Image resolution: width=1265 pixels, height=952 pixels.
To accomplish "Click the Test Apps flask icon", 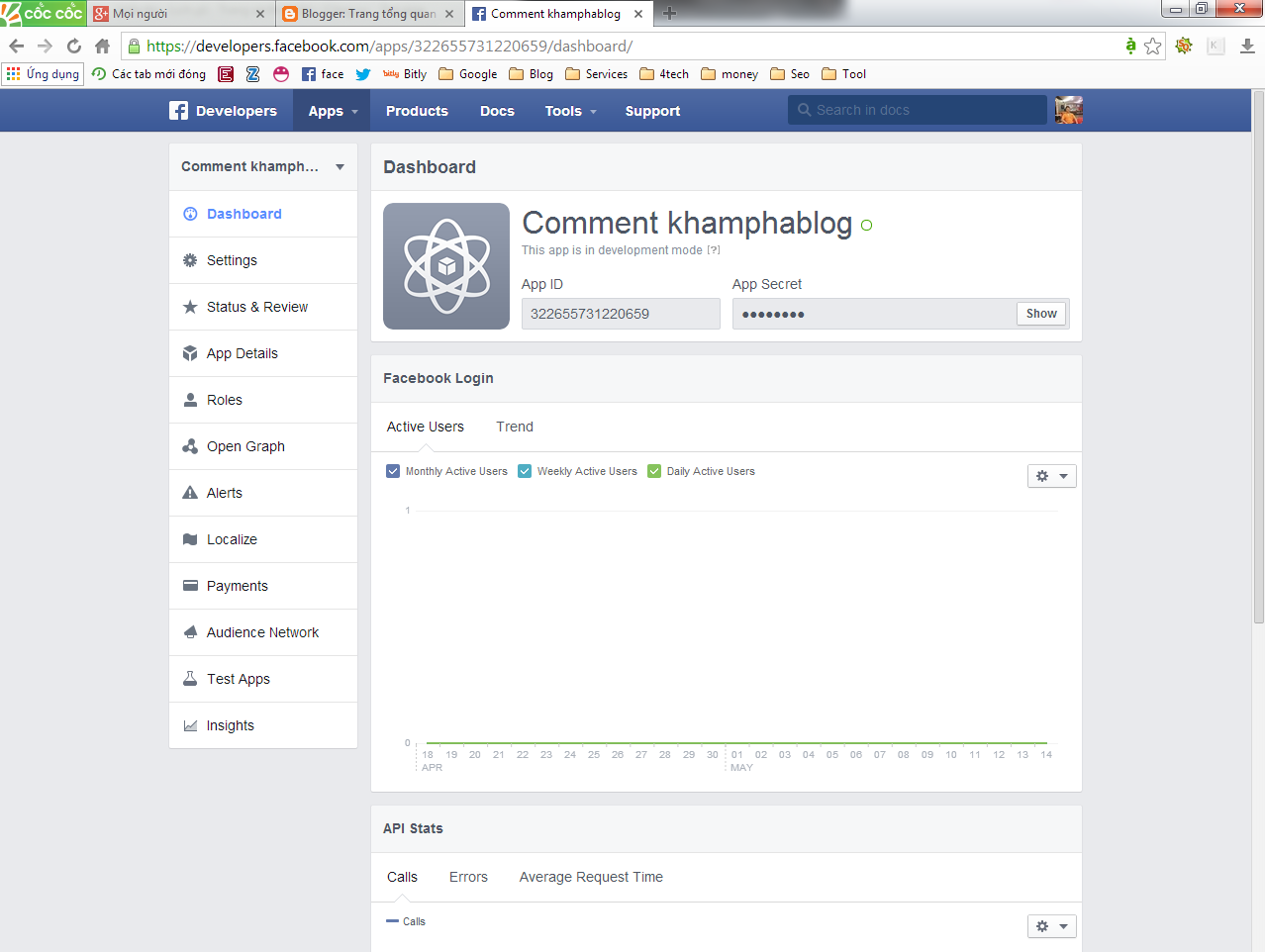I will [x=190, y=679].
